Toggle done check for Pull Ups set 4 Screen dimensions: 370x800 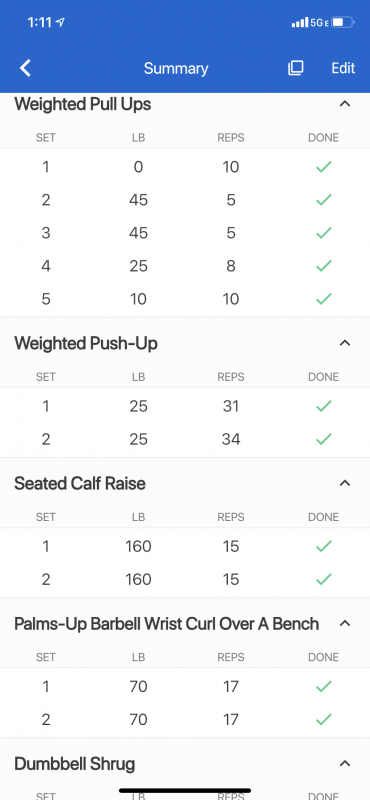point(324,266)
